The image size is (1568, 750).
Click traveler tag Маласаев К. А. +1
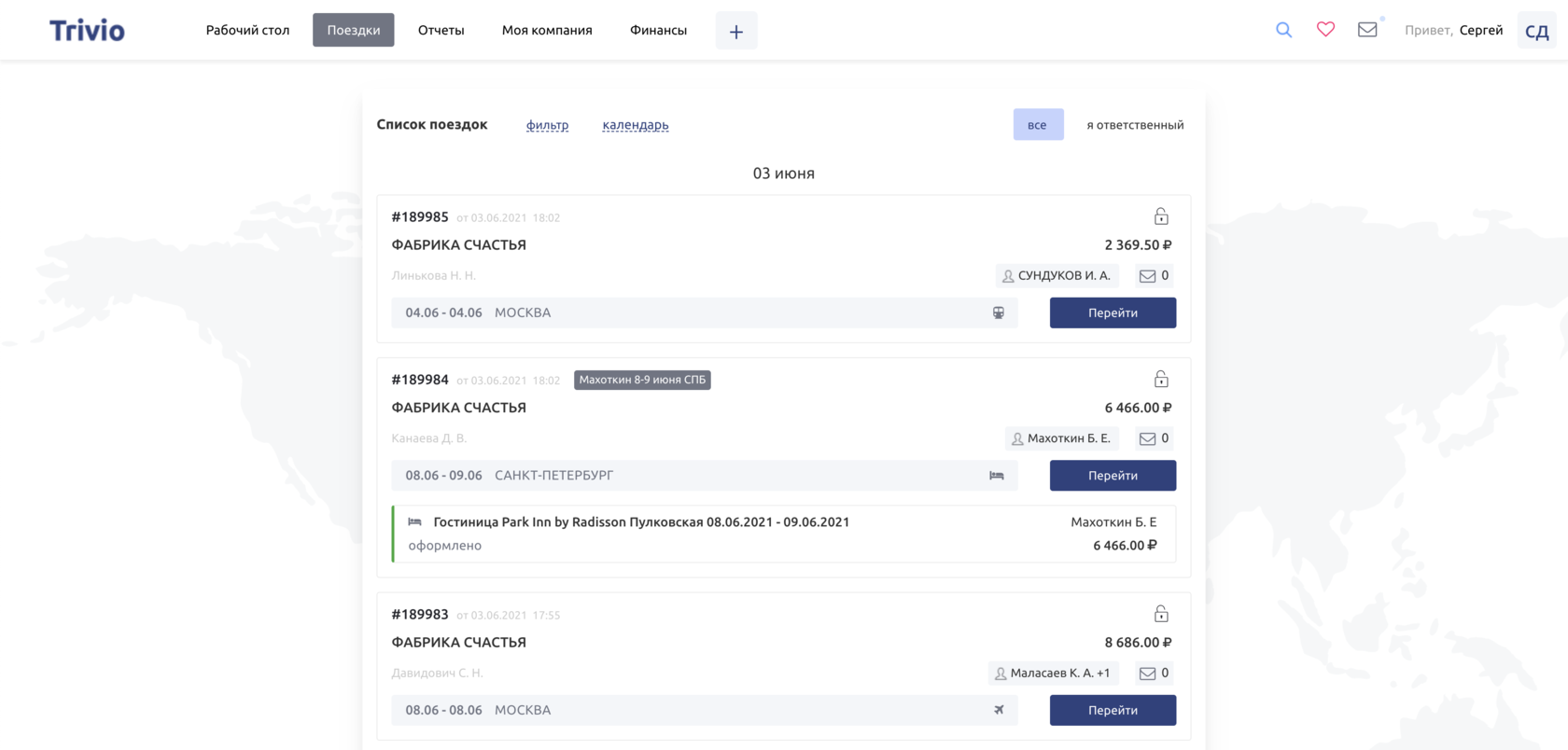(1053, 674)
